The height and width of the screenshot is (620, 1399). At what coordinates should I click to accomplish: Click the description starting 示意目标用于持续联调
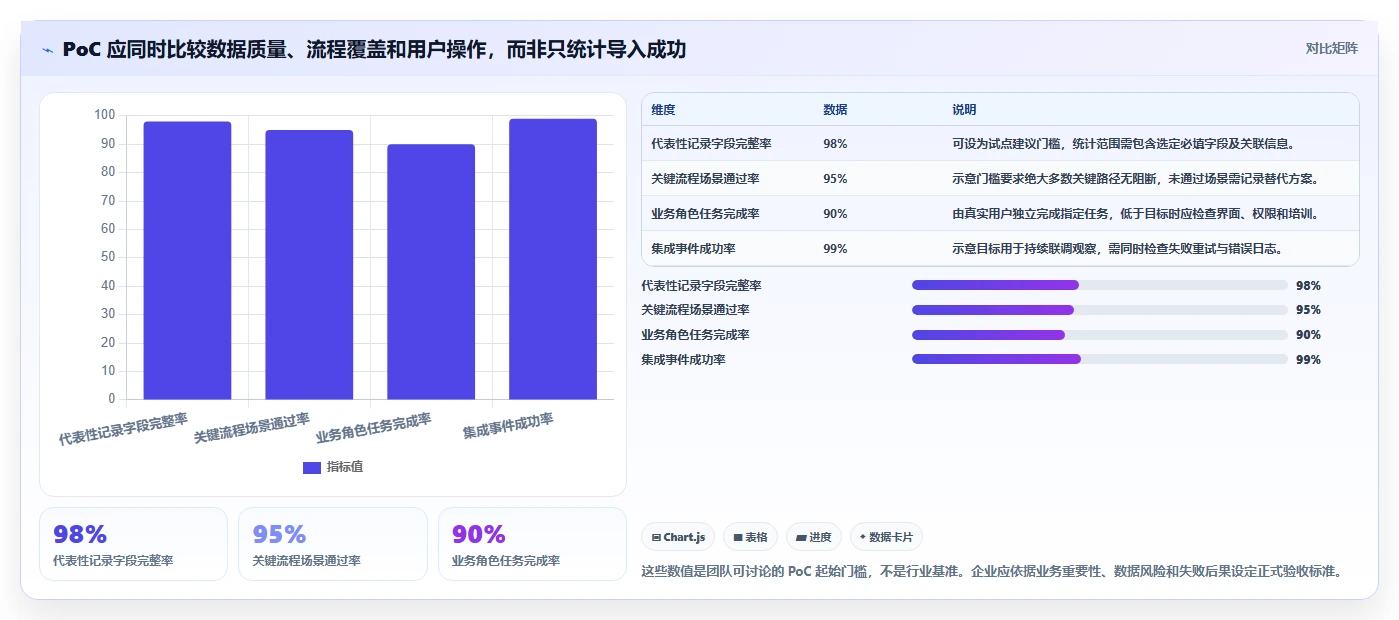click(1117, 248)
